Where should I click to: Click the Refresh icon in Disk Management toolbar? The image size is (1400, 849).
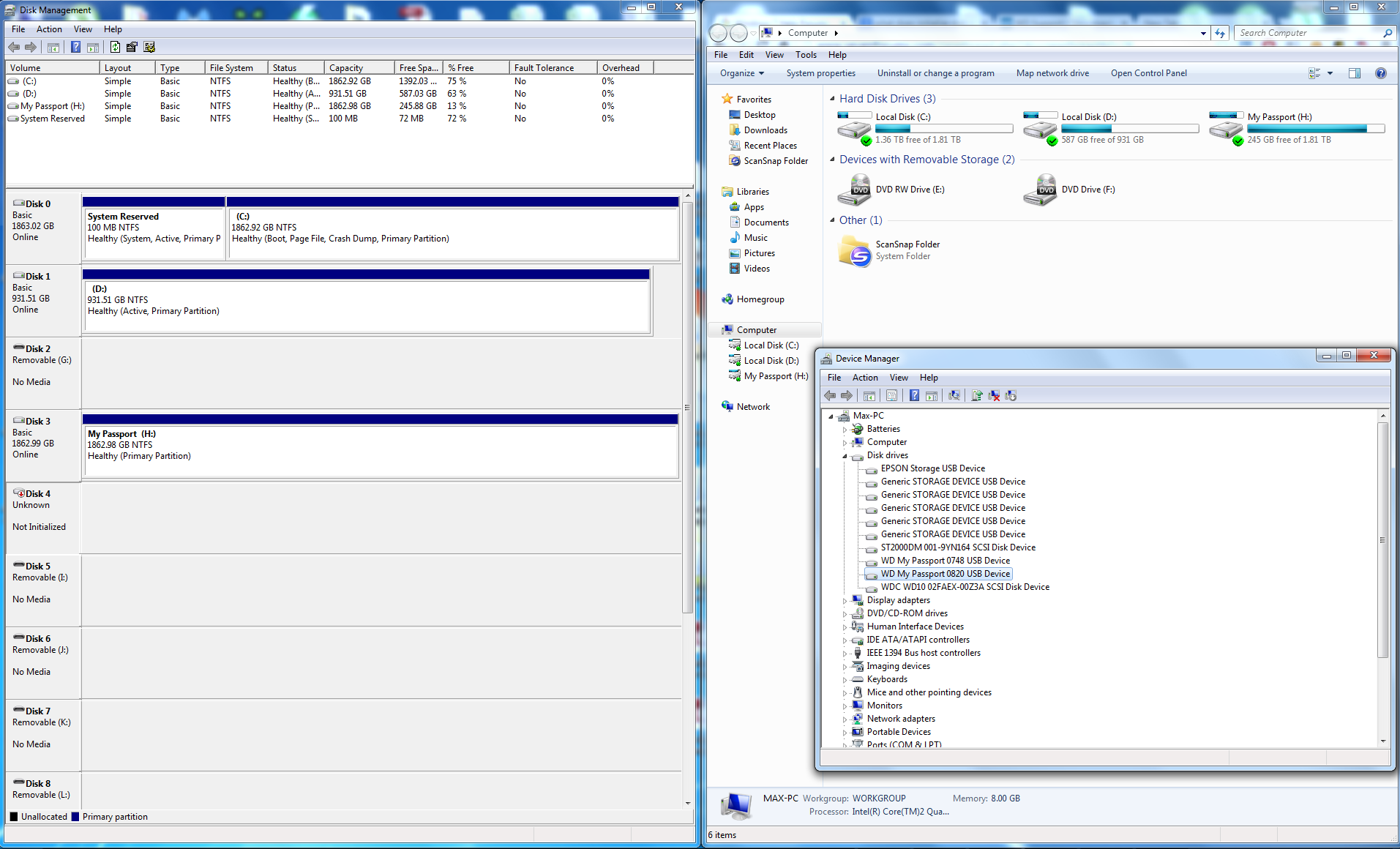pos(115,47)
